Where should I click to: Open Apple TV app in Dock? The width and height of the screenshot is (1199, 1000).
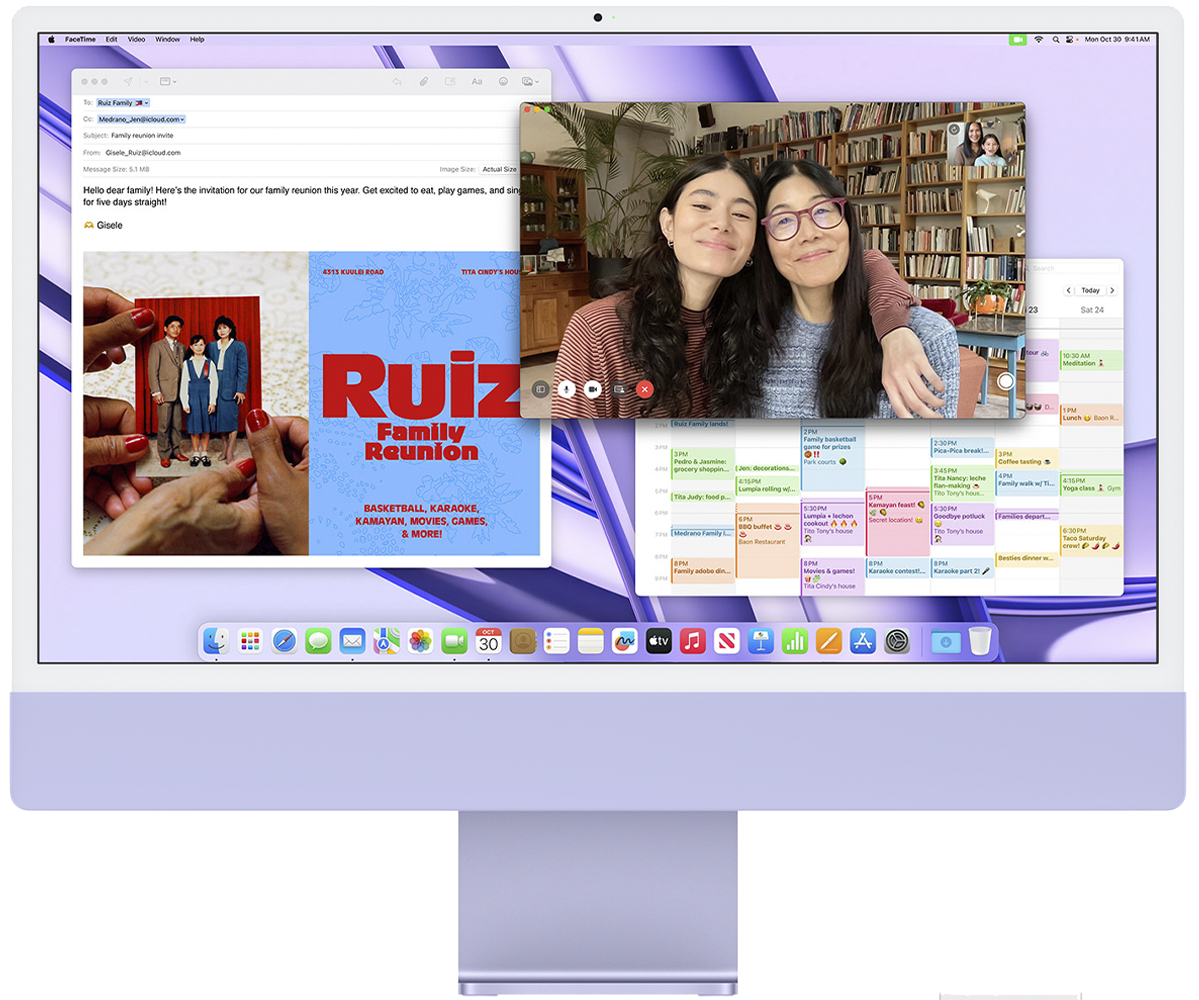pos(658,641)
